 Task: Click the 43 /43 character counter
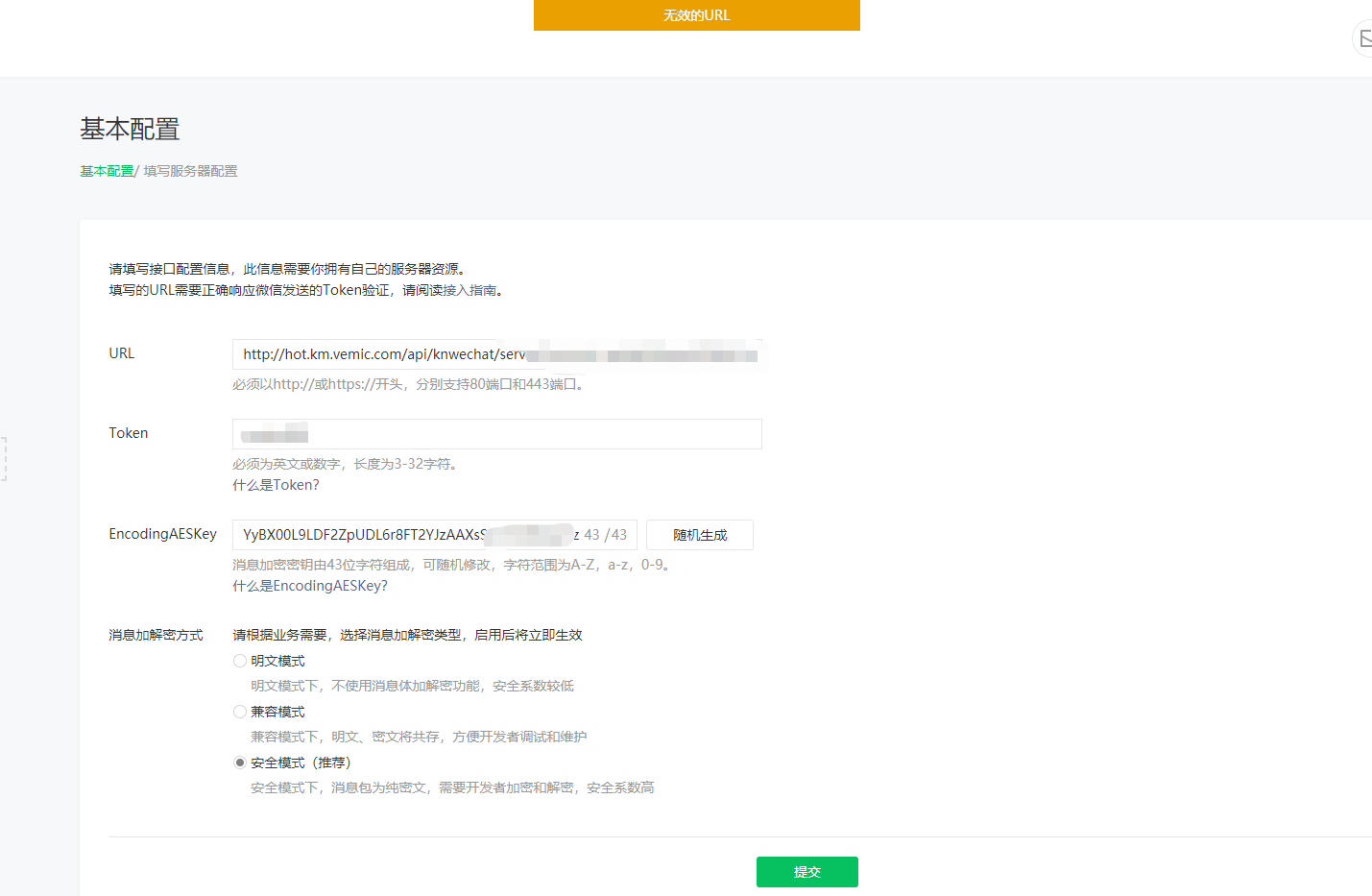click(605, 535)
